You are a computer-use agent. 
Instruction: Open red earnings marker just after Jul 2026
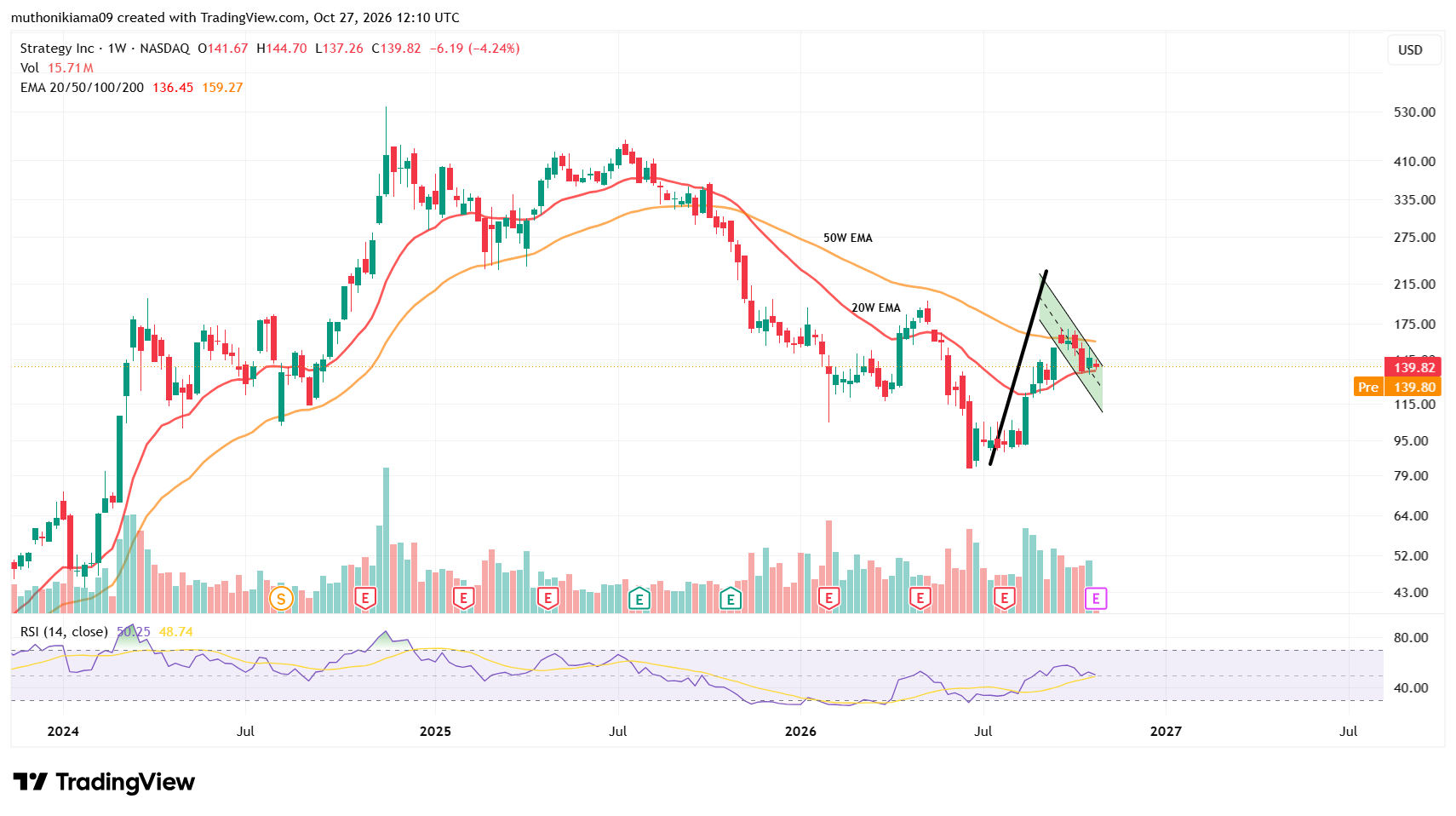point(1005,599)
